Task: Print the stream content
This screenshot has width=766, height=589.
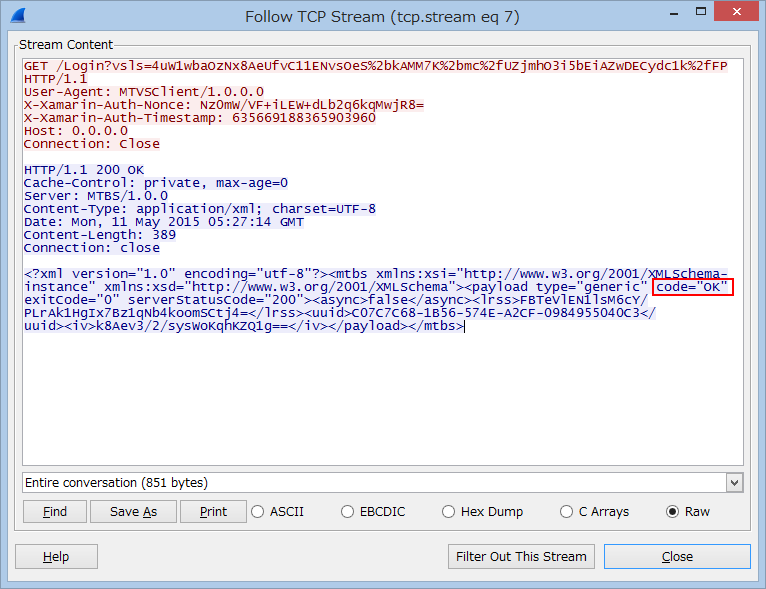Action: pyautogui.click(x=213, y=511)
